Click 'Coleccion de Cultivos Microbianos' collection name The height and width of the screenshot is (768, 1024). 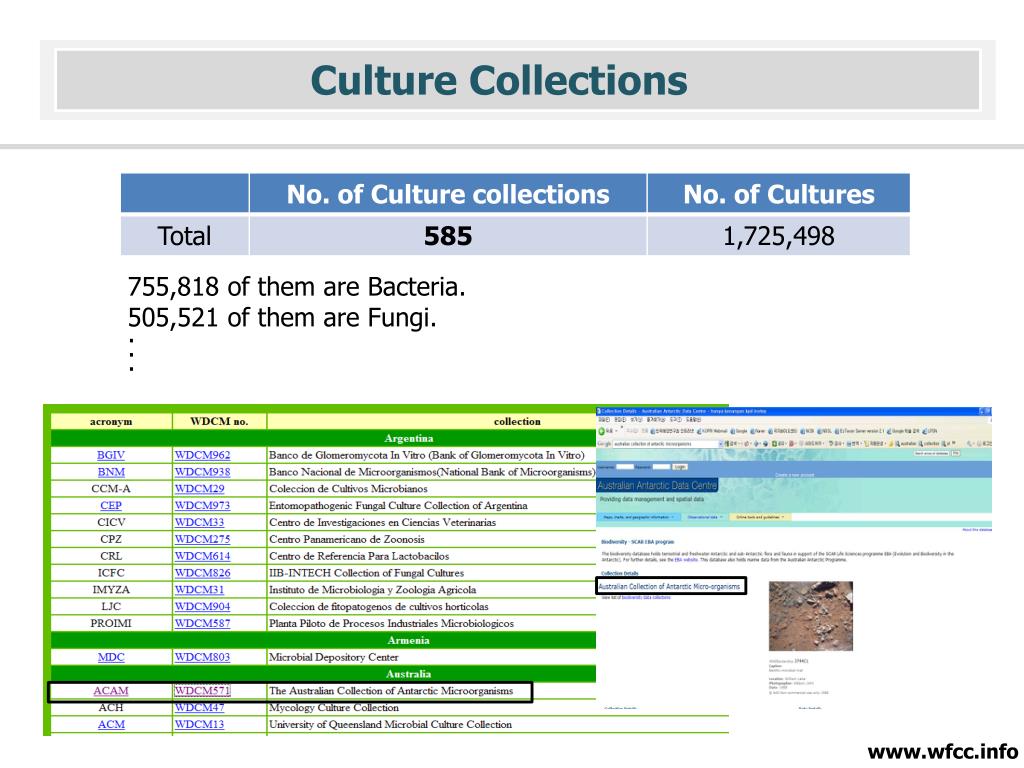348,488
